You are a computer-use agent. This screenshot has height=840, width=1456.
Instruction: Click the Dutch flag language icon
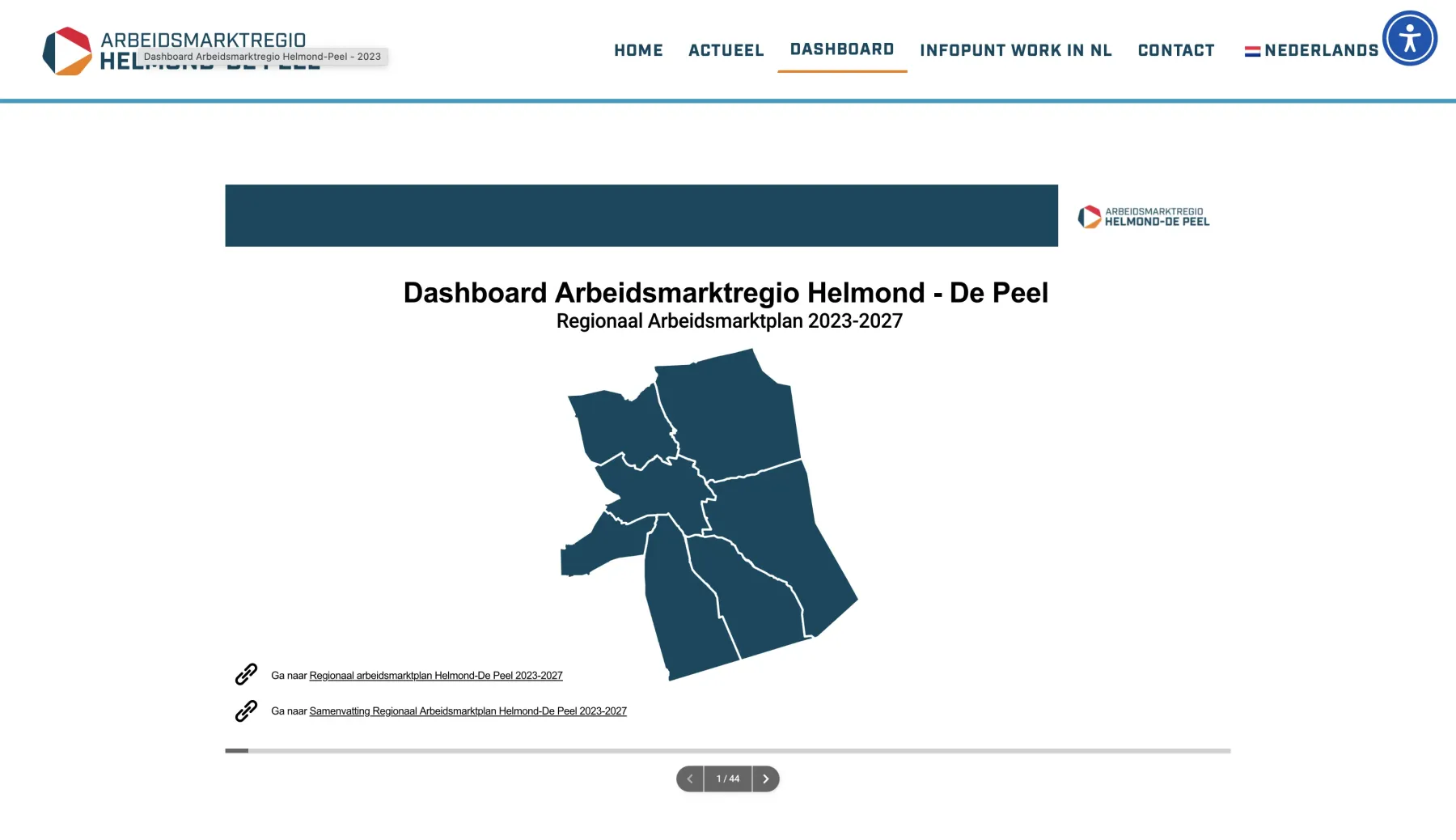[x=1252, y=51]
